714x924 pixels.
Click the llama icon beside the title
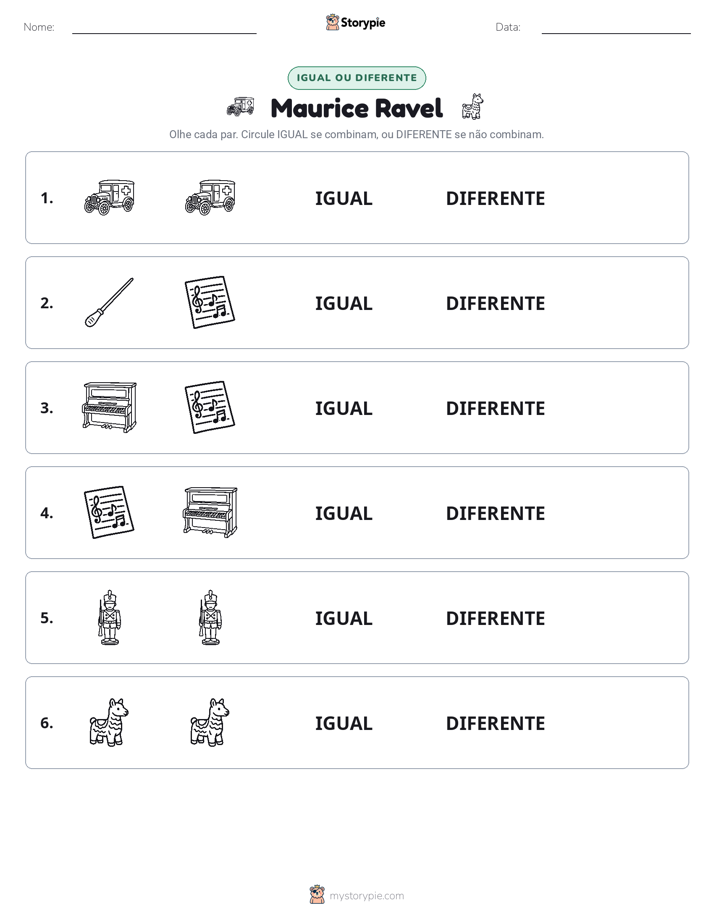tap(472, 106)
